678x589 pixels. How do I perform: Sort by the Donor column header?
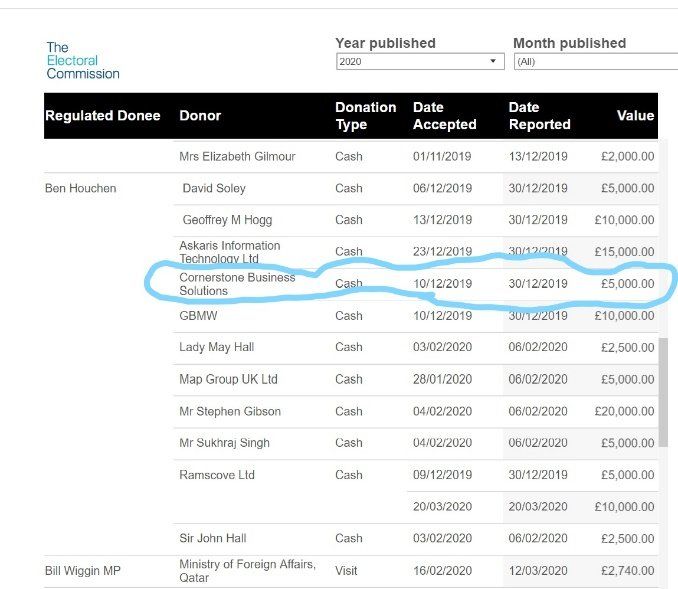coord(200,116)
